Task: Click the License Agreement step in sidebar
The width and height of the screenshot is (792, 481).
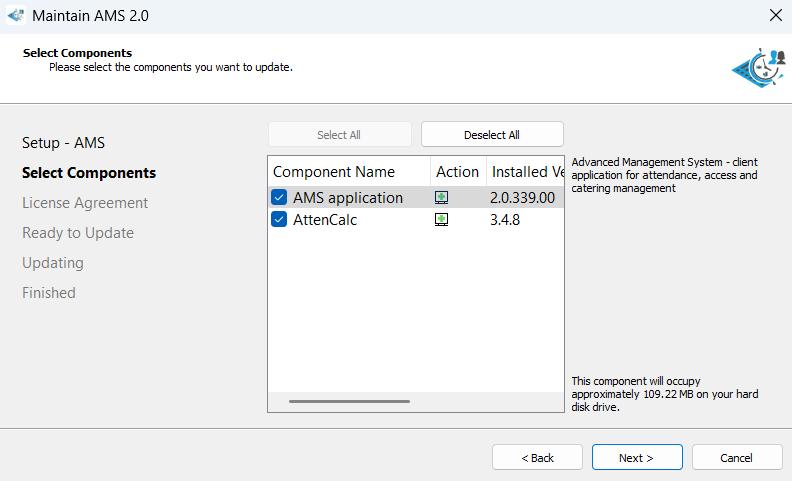Action: coord(85,203)
